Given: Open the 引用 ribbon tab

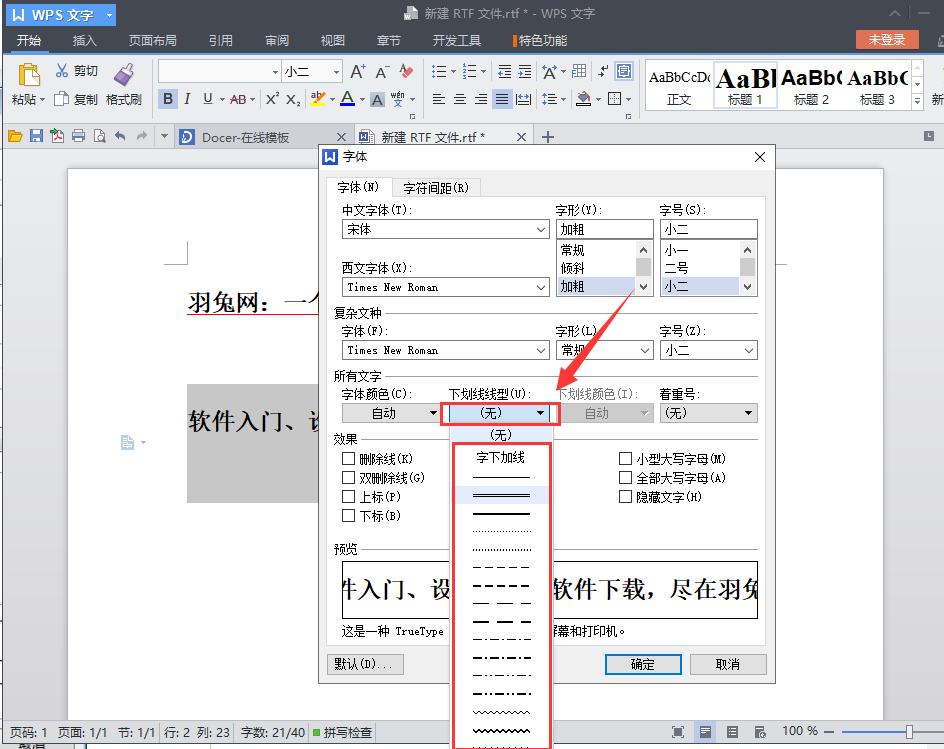Looking at the screenshot, I should tap(220, 40).
